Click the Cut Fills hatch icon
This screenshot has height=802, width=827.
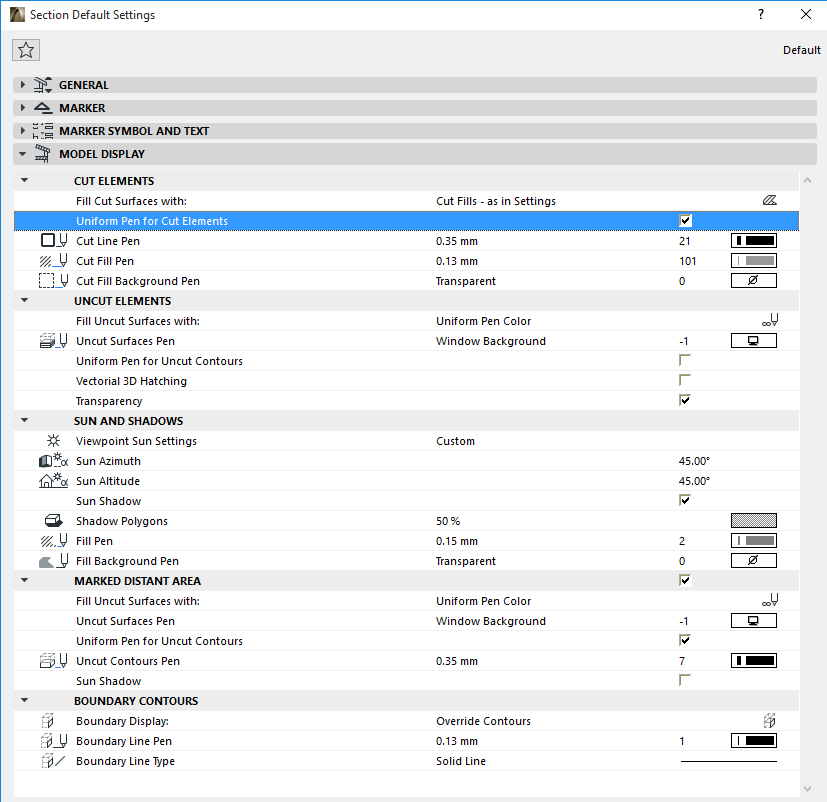770,200
